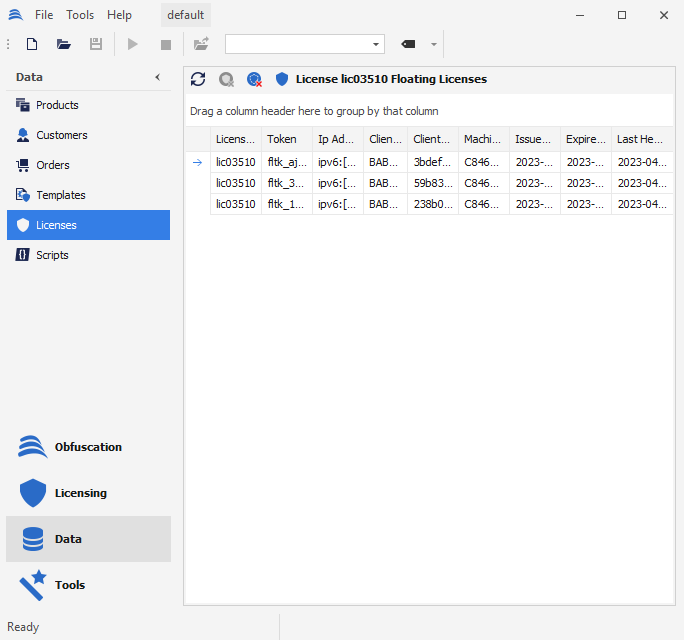
Task: Click the Save disk icon in toolbar
Action: 96,44
